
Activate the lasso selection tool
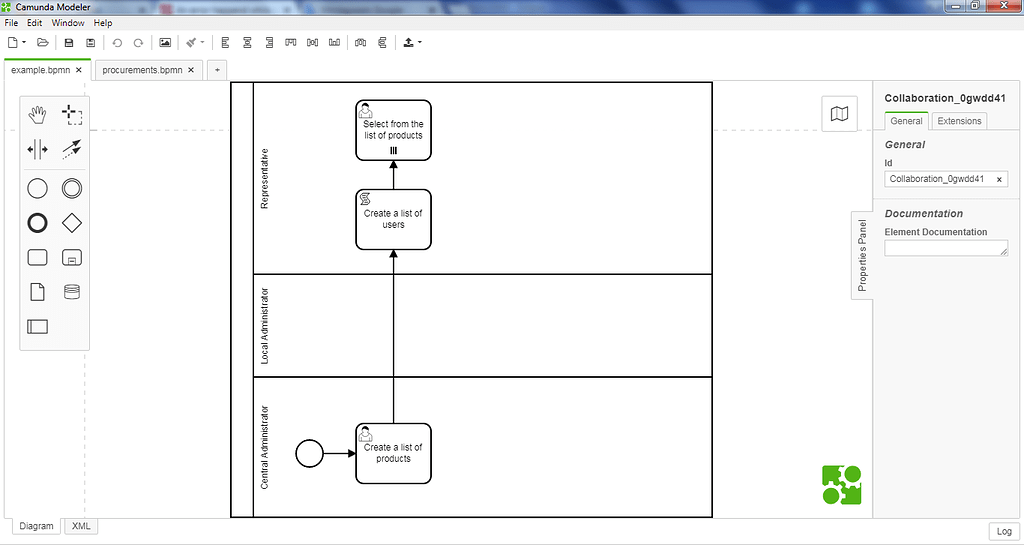pos(71,114)
